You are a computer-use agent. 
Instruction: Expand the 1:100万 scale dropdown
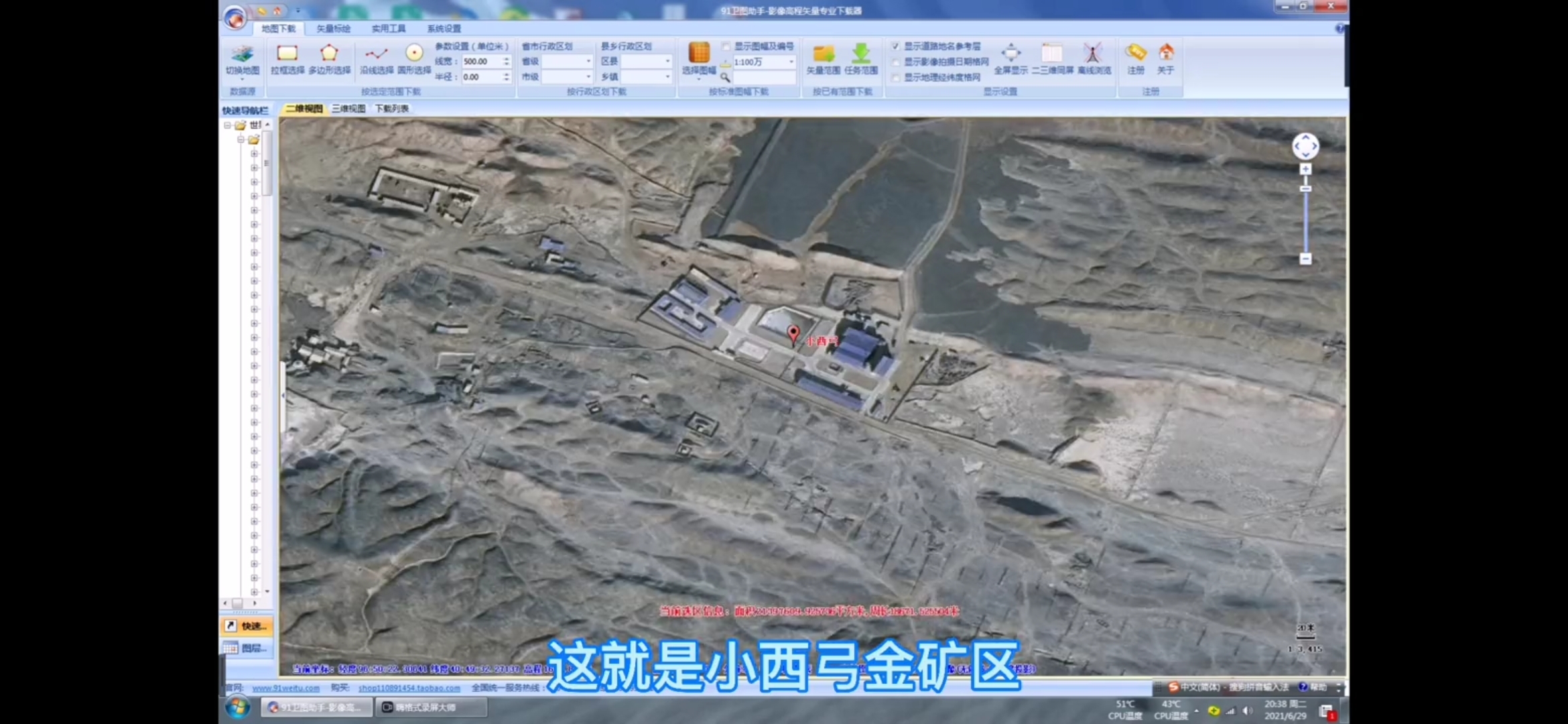click(x=791, y=62)
